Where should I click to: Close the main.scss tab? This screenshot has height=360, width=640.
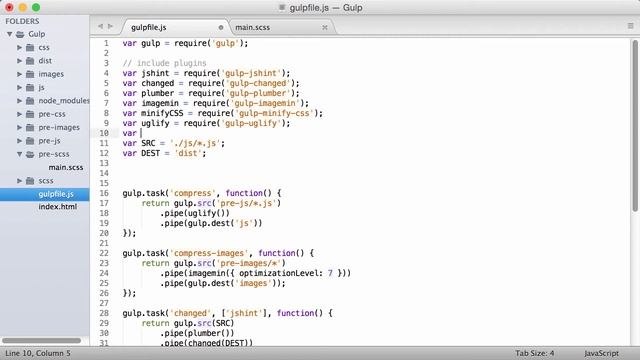click(x=324, y=27)
